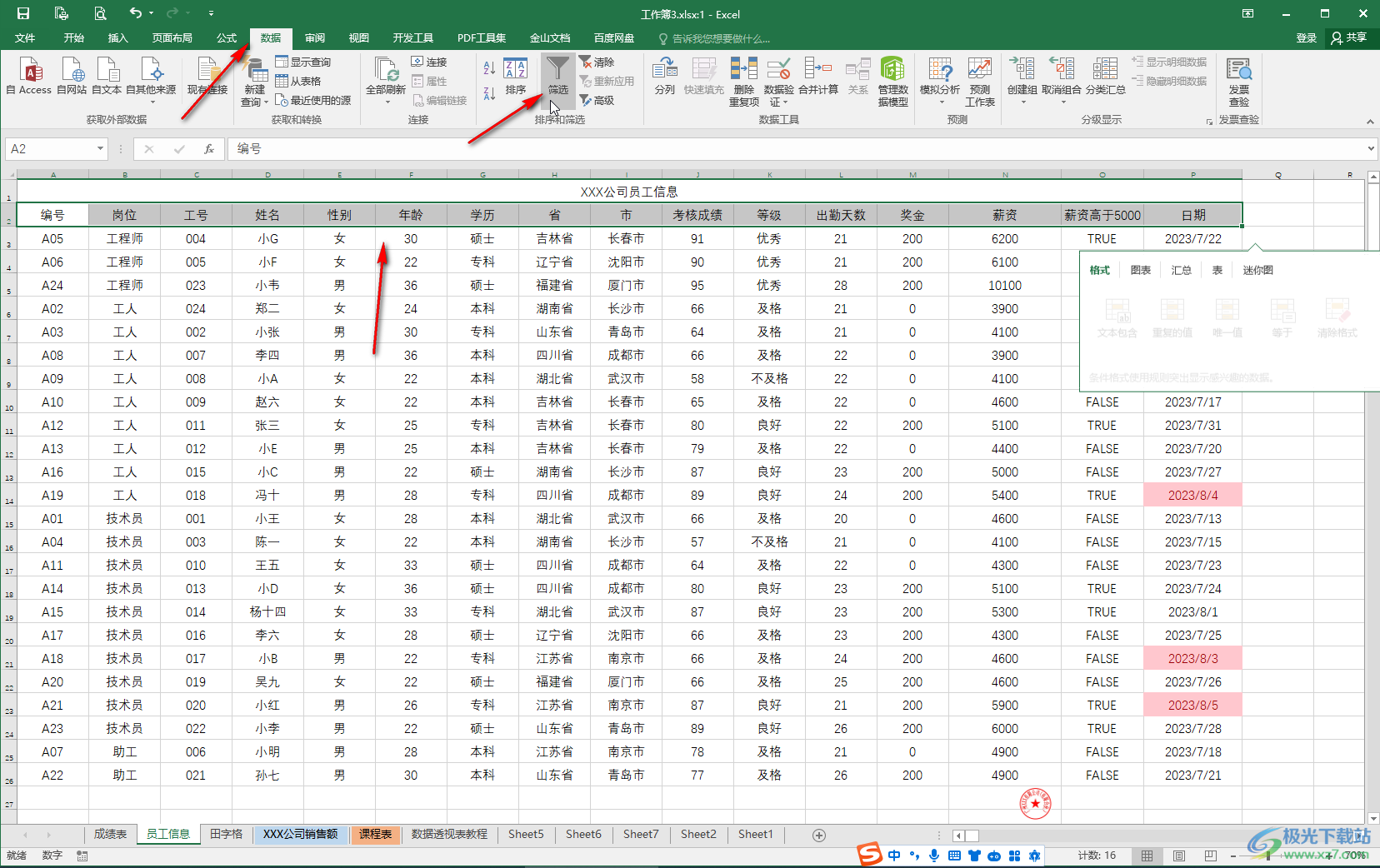Switch to sheet 课程表
The height and width of the screenshot is (868, 1380).
coord(376,834)
